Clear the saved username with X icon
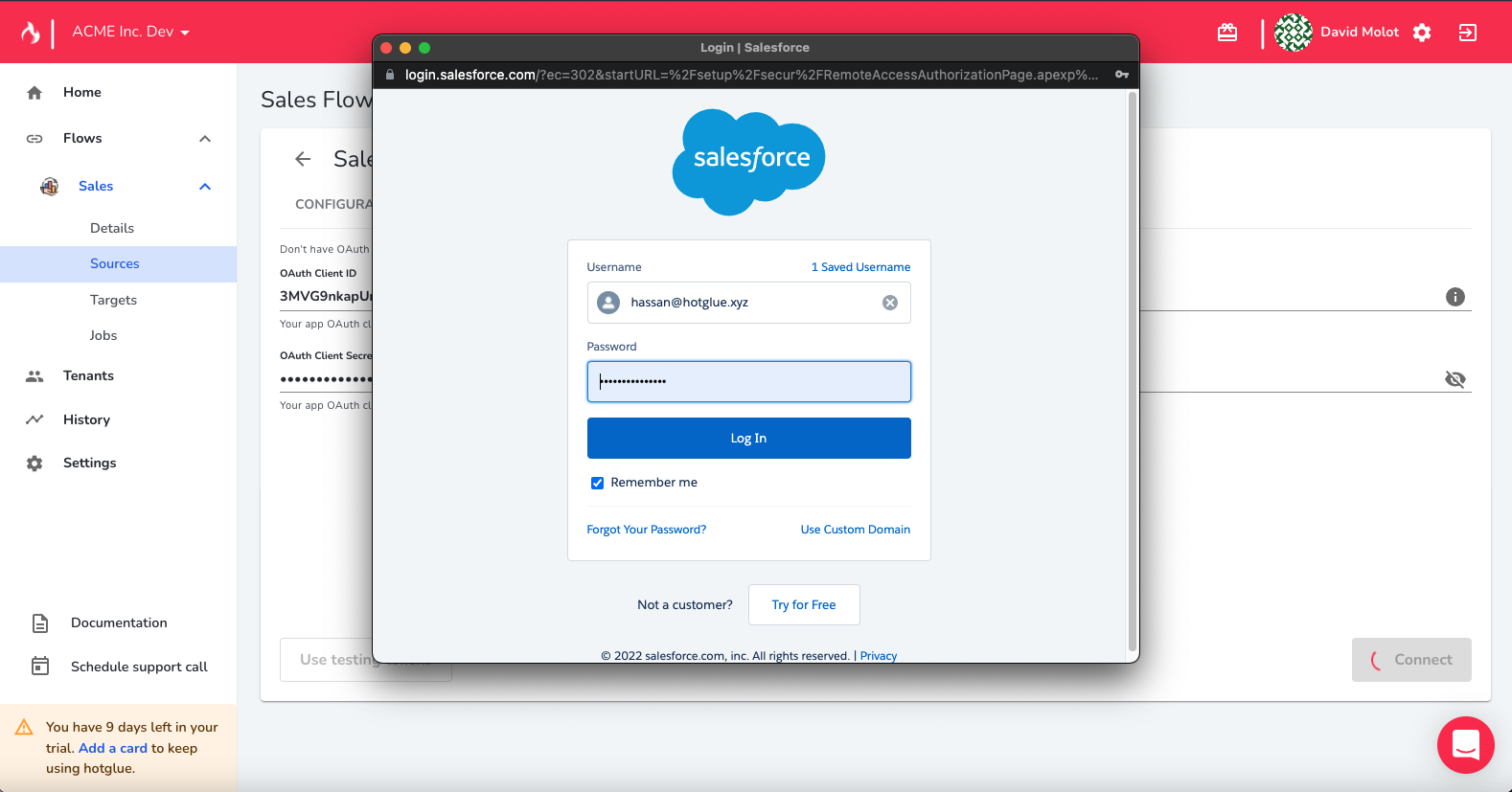The image size is (1512, 792). [x=890, y=303]
